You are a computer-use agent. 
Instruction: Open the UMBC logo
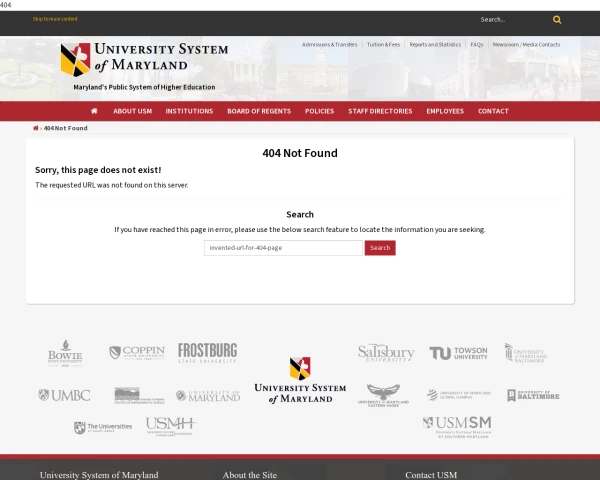[64, 395]
